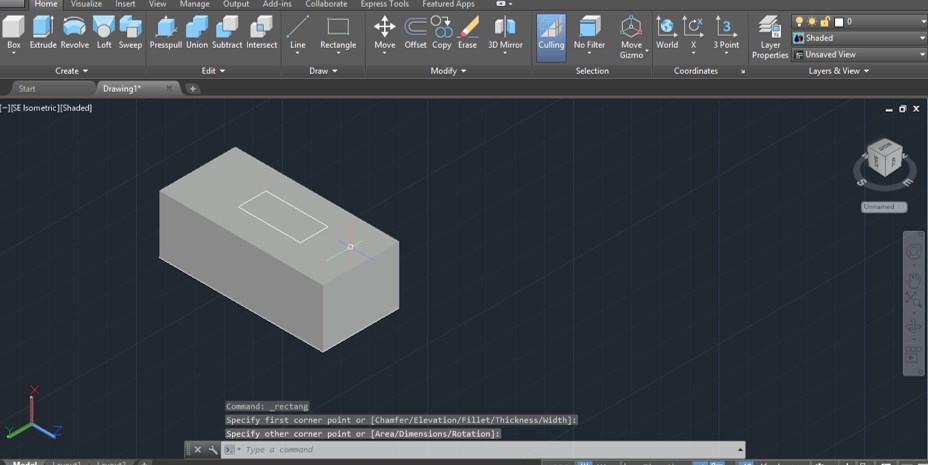Click the layer color swatch
This screenshot has height=465, width=928.
click(x=839, y=21)
